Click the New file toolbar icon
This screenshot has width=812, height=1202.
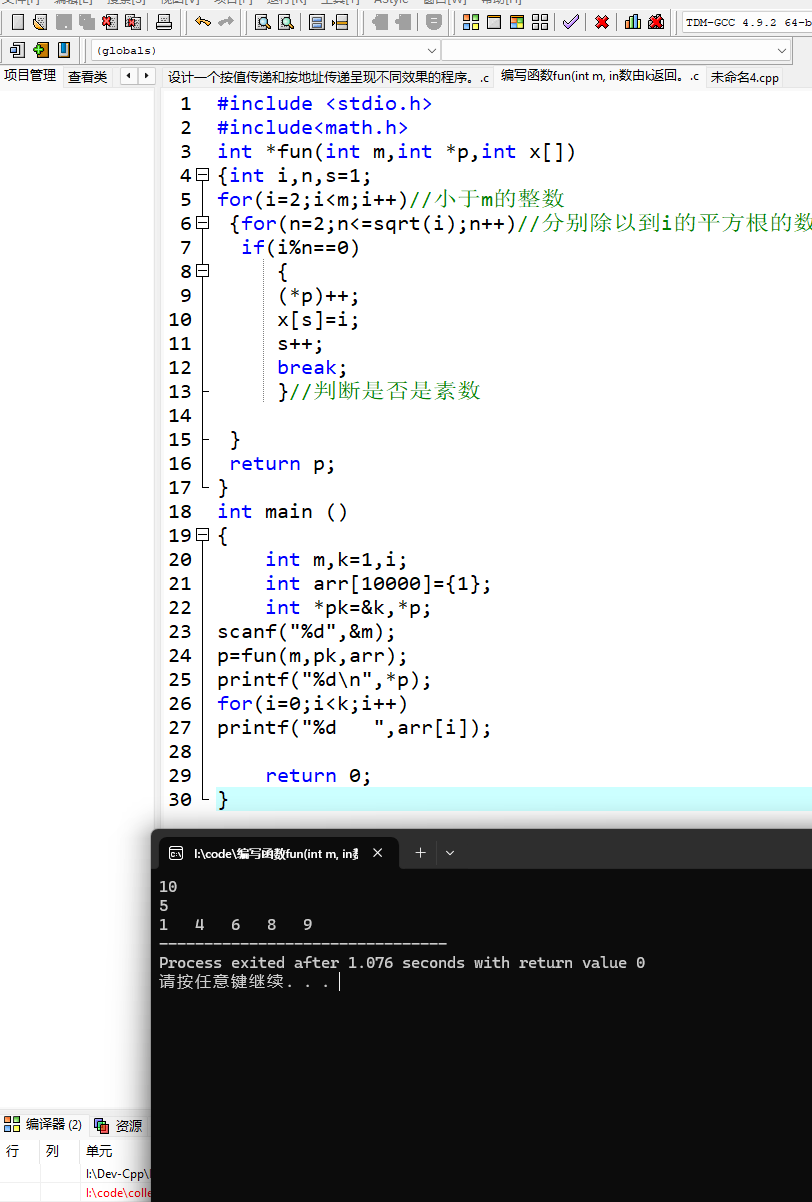click(17, 22)
